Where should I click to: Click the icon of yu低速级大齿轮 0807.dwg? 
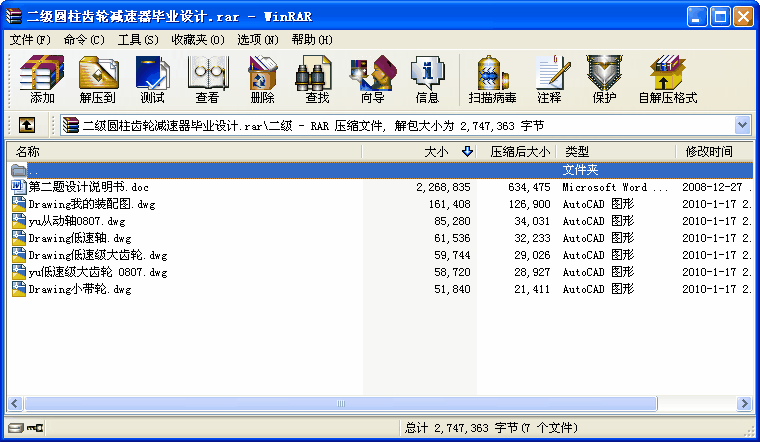[x=18, y=271]
